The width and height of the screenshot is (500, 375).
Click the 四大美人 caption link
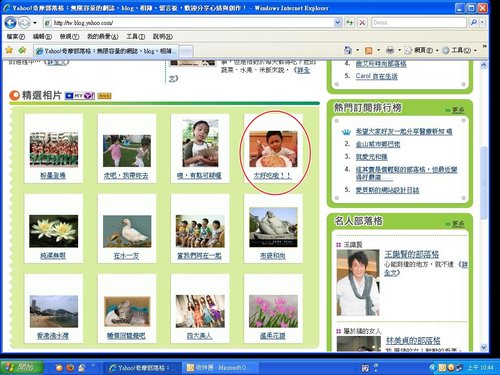[x=199, y=336]
